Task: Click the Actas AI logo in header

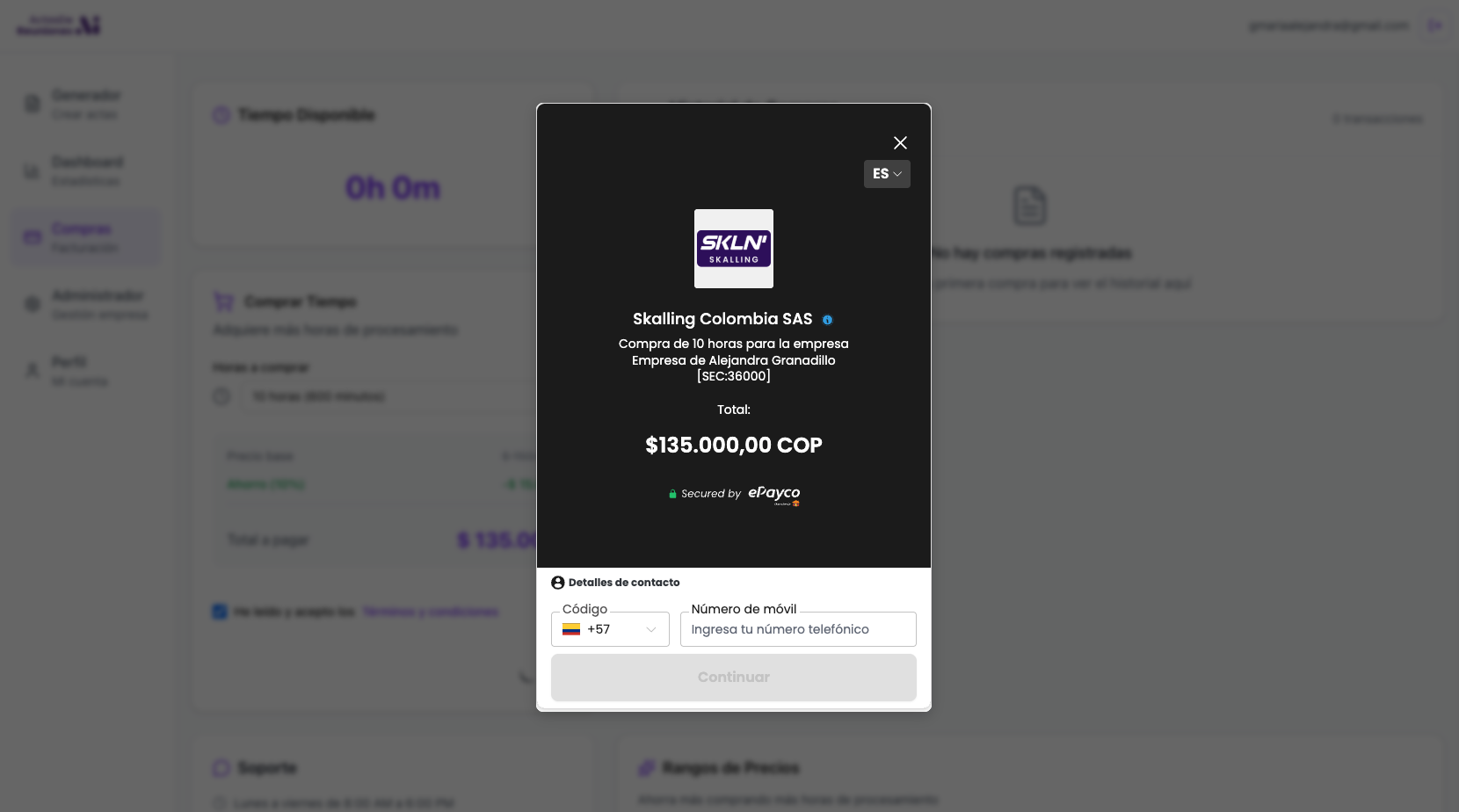Action: coord(59,25)
